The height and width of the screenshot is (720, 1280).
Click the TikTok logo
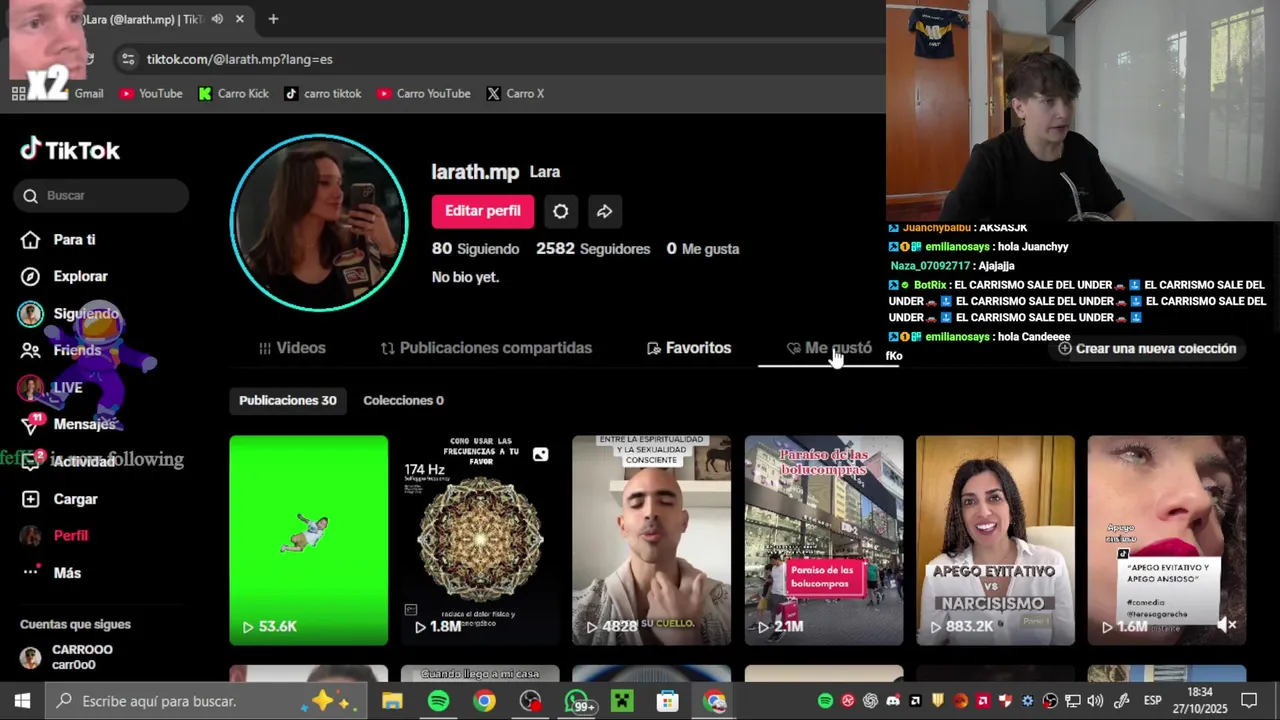pyautogui.click(x=70, y=150)
